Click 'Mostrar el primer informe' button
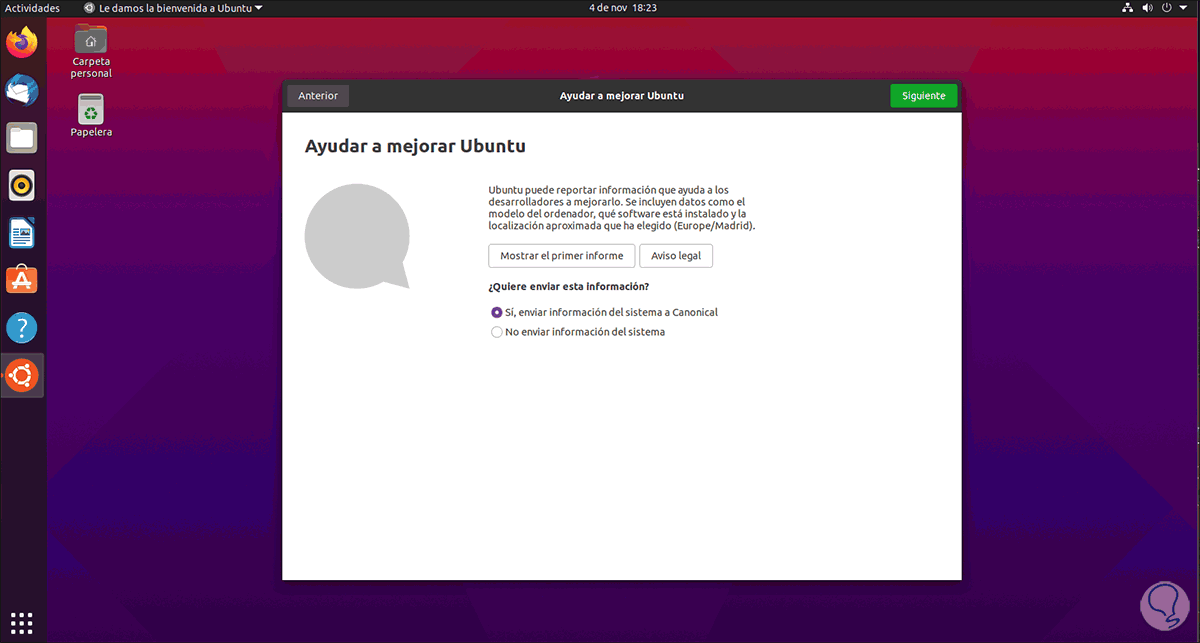1200x643 pixels. coord(561,256)
